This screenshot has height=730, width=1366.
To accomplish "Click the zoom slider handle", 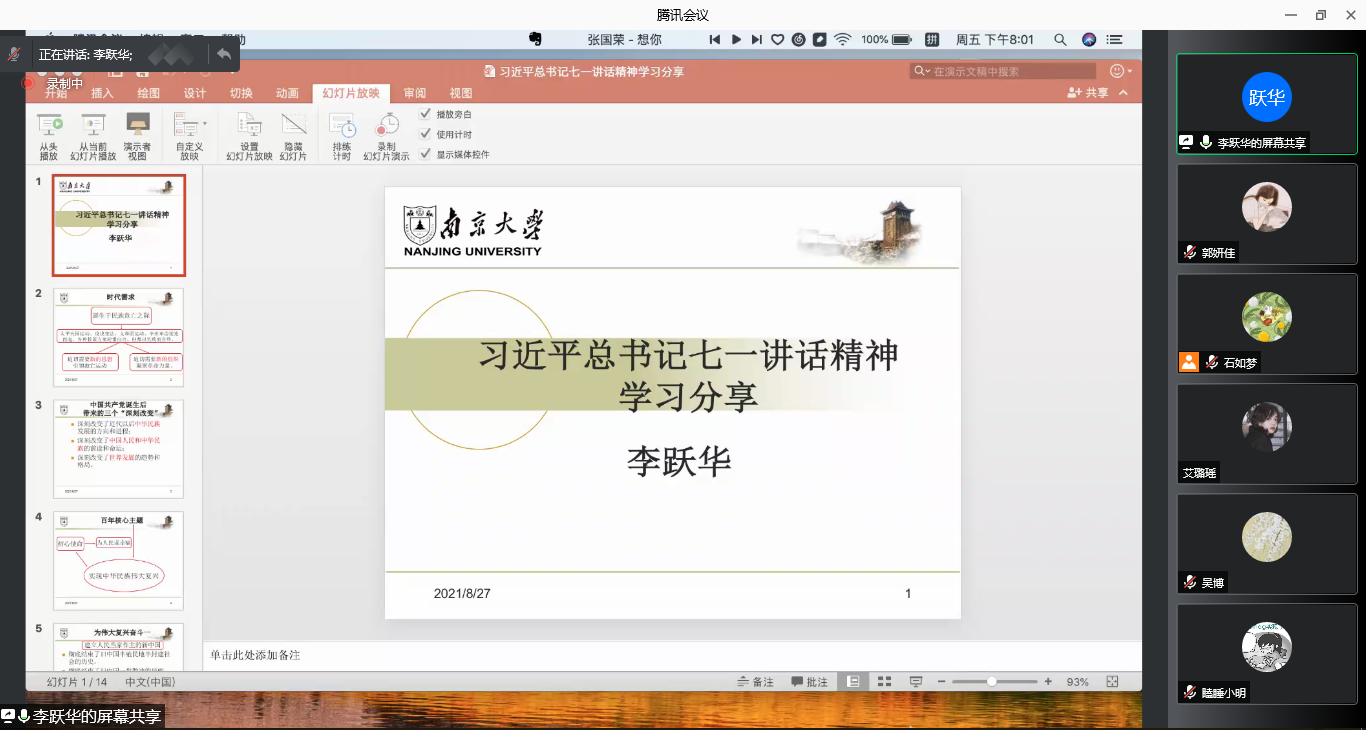I will click(991, 681).
